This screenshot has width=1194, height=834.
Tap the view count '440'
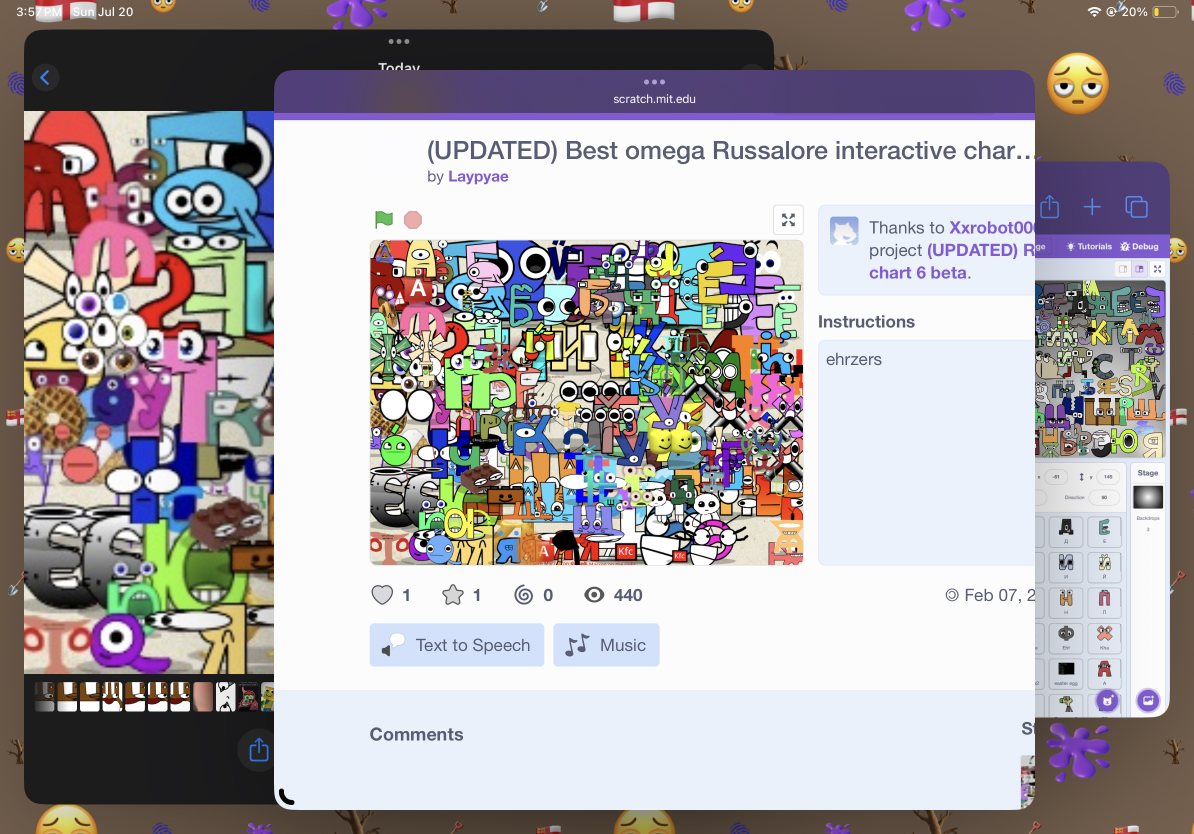click(x=628, y=595)
